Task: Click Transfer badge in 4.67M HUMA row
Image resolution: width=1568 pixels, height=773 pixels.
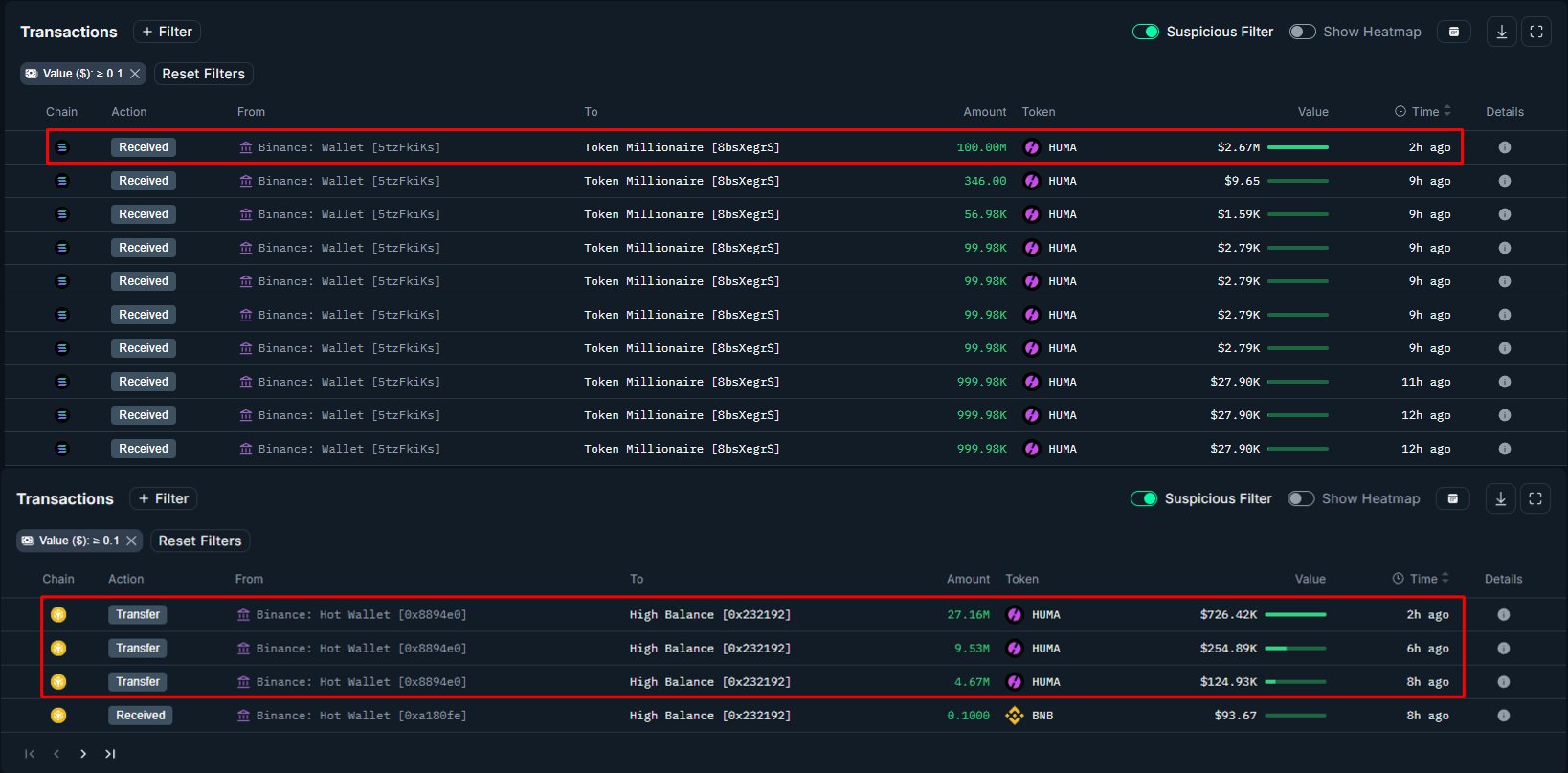Action: 138,682
